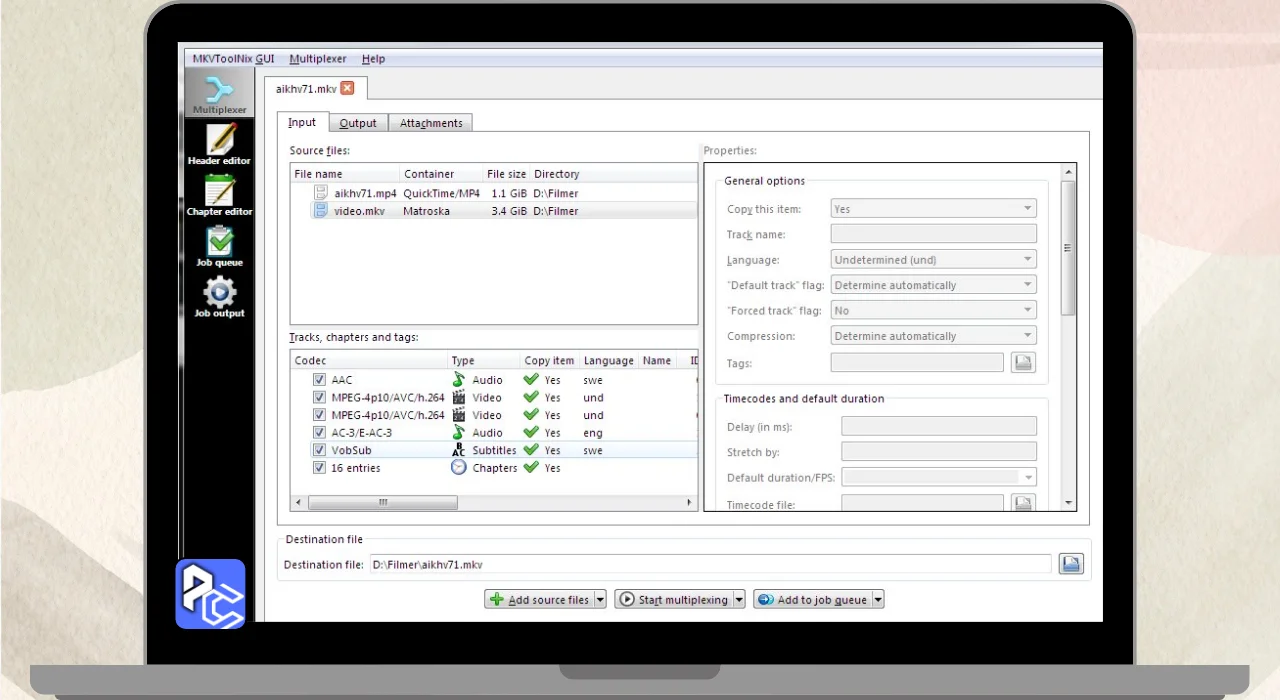Open the Compression dropdown
1280x700 pixels.
[933, 336]
